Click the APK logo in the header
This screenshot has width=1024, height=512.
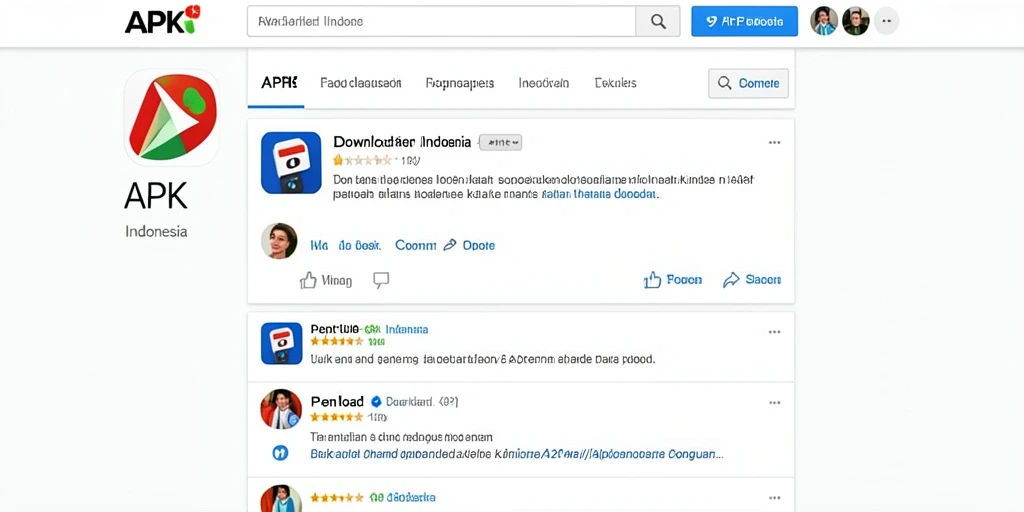163,20
